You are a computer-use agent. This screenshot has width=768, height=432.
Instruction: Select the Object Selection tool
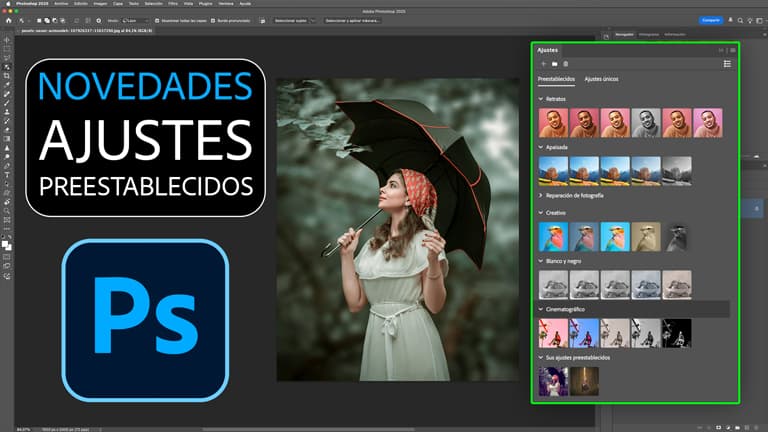click(x=7, y=67)
